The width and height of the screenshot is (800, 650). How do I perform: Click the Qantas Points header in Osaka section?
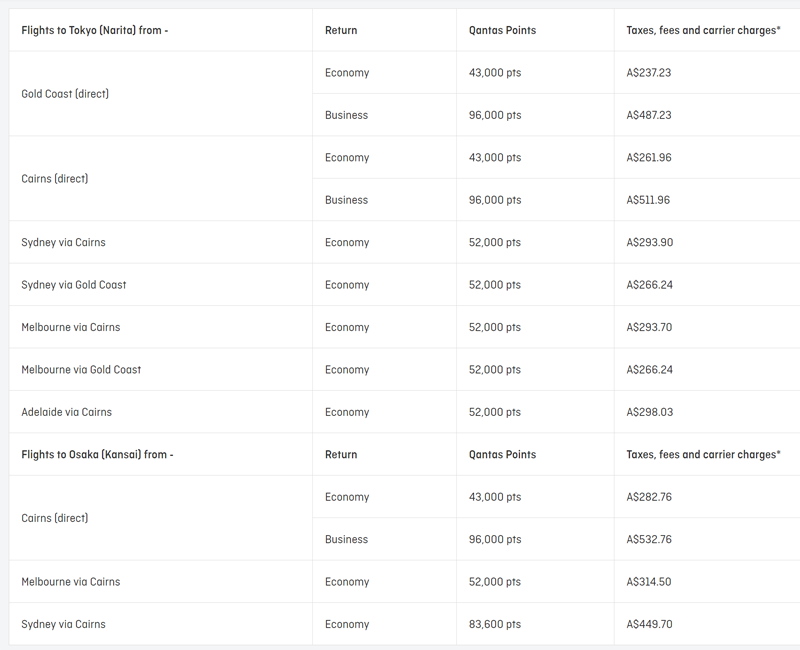pyautogui.click(x=503, y=455)
